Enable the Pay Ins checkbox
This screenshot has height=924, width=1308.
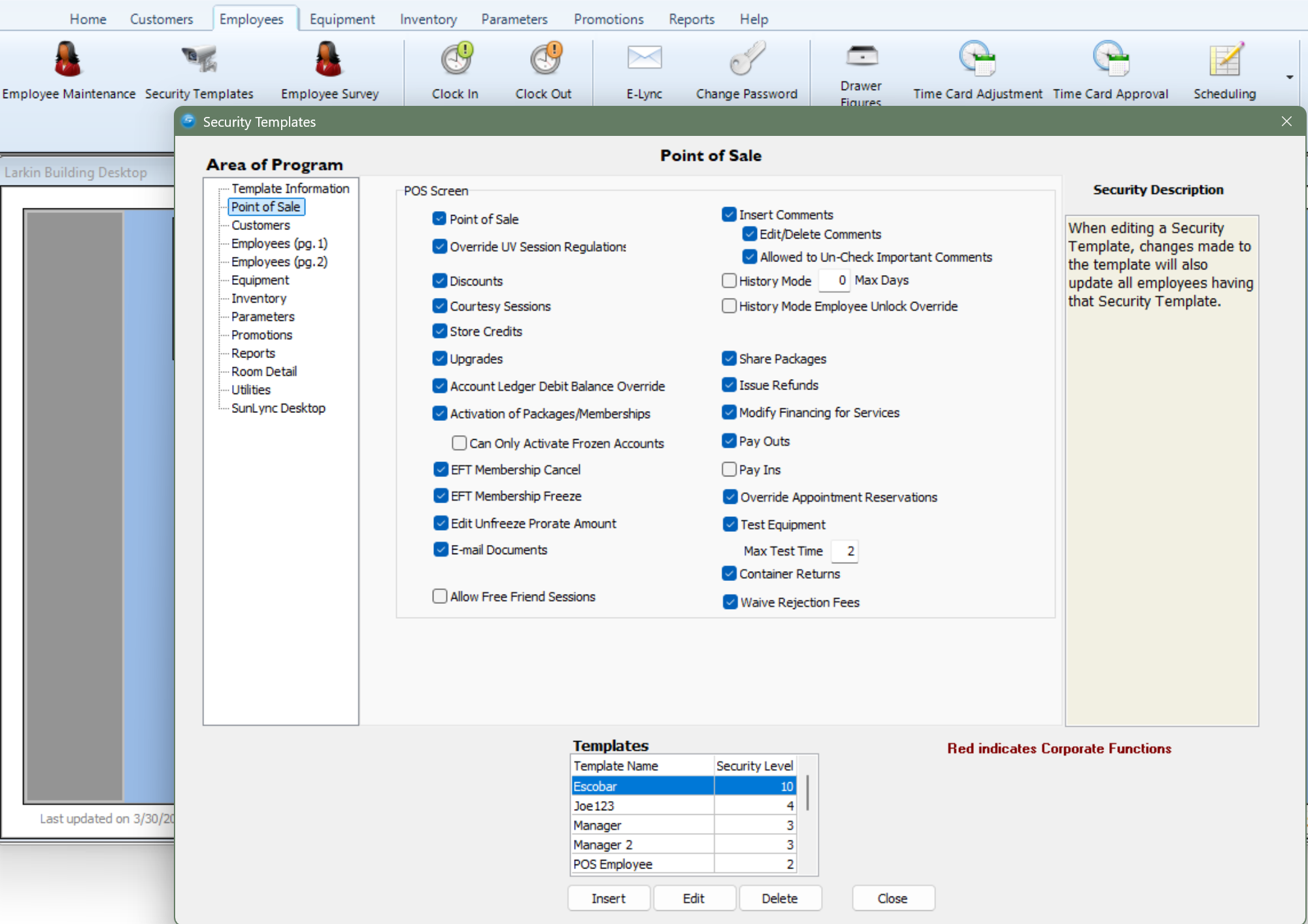(x=729, y=470)
